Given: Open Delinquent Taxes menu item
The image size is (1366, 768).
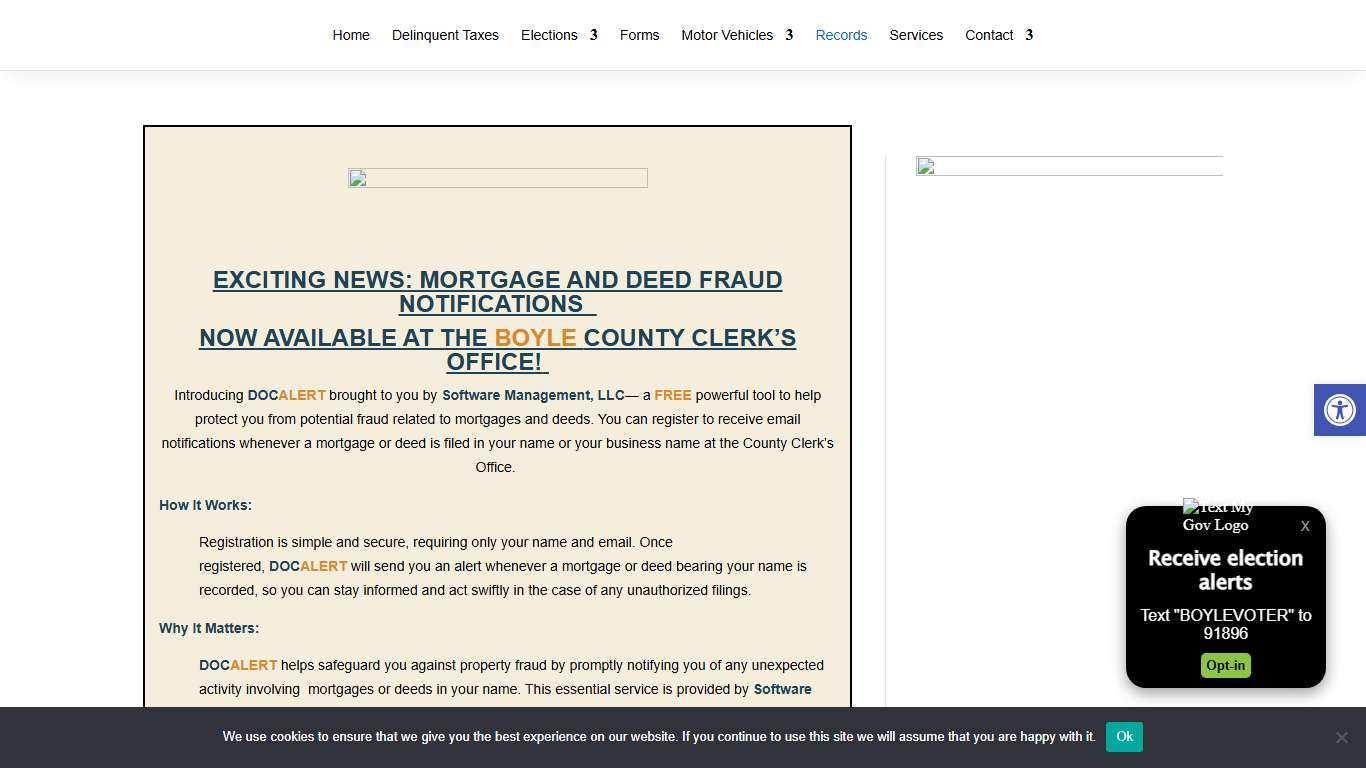Looking at the screenshot, I should coord(445,35).
